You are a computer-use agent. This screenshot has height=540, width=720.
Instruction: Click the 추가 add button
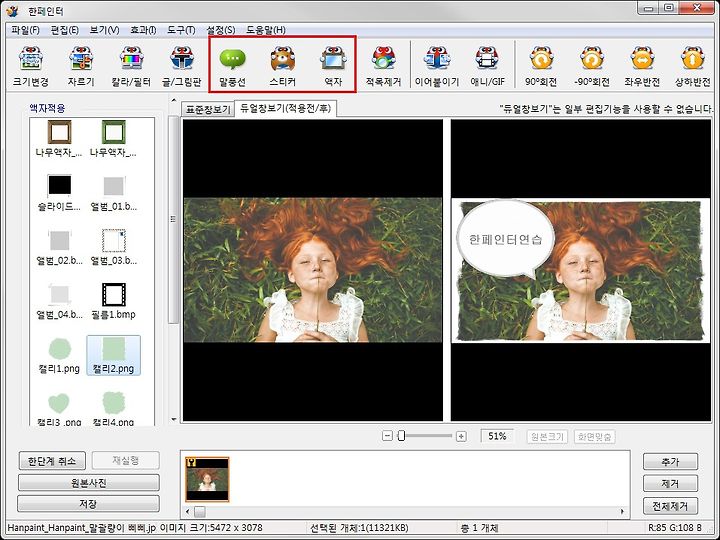(670, 461)
